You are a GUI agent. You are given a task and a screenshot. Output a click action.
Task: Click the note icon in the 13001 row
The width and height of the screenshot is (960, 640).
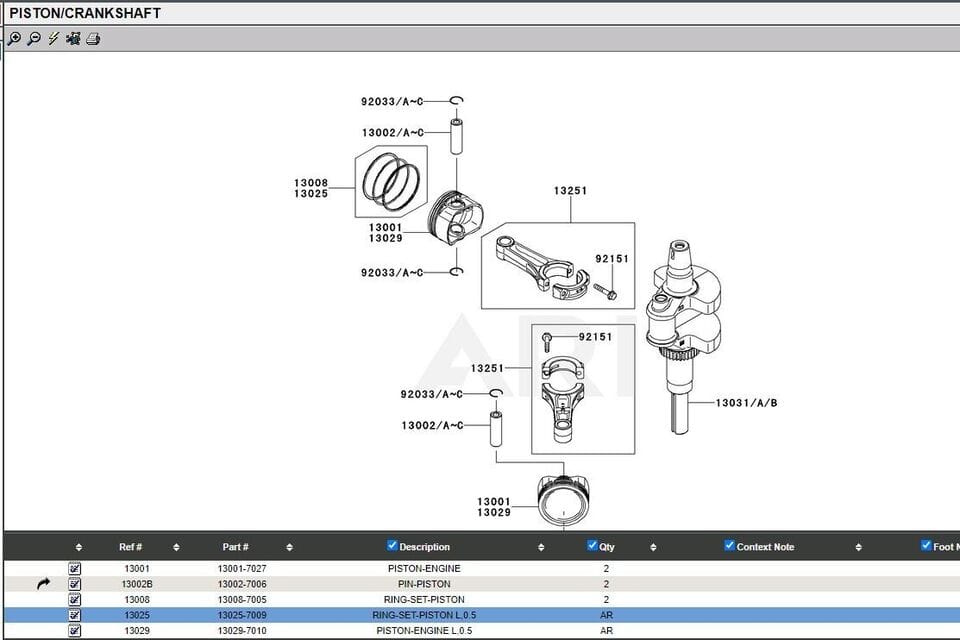75,568
